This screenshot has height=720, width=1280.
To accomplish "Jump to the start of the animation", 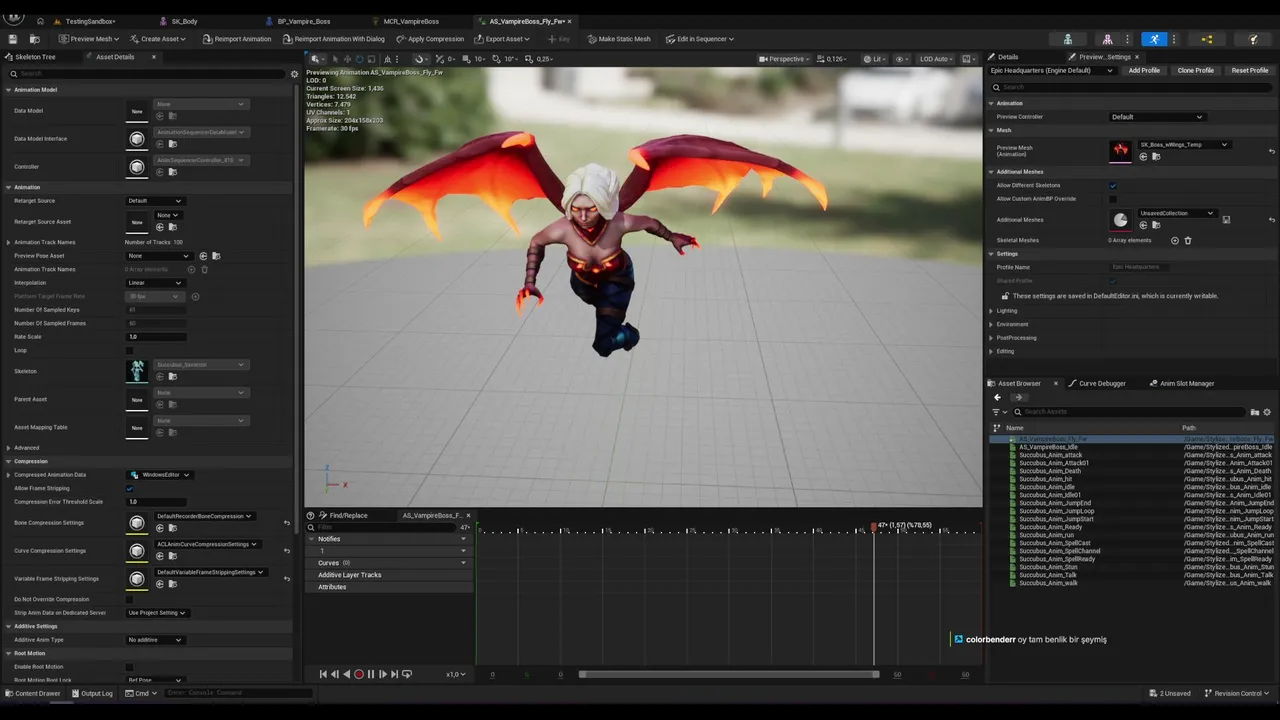I will tap(323, 674).
